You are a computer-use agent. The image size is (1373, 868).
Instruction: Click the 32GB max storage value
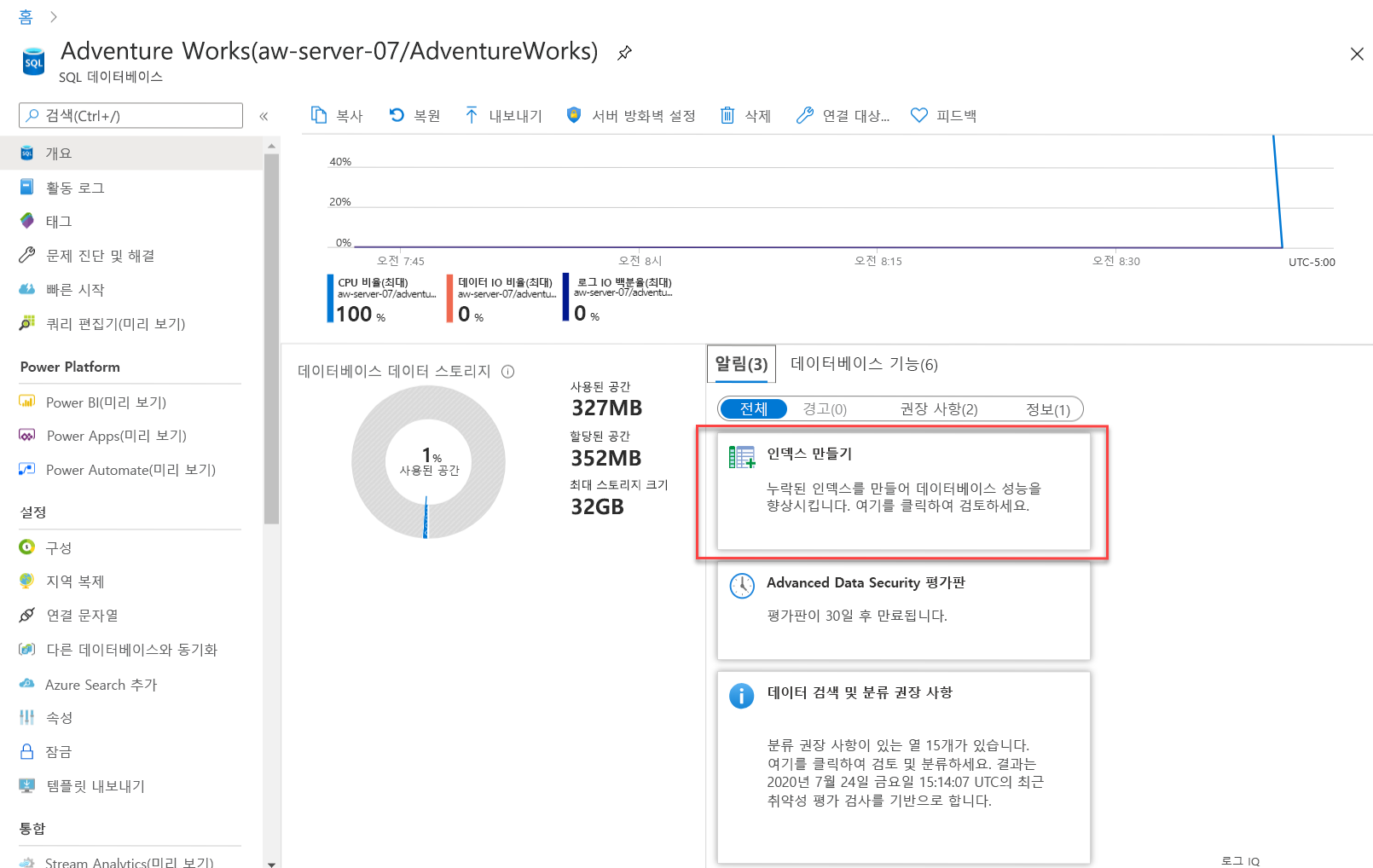597,507
